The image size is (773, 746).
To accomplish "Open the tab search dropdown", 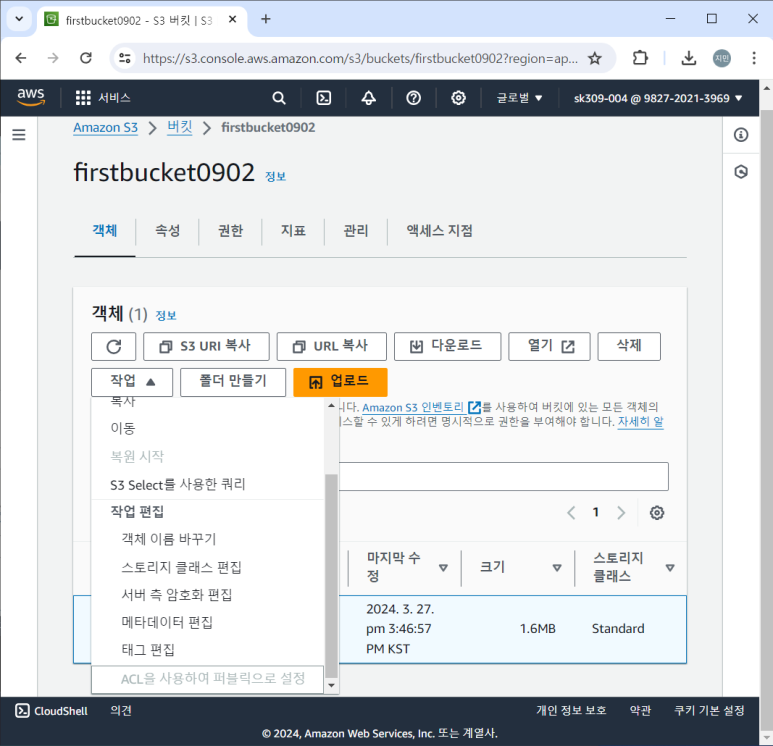I will (19, 19).
